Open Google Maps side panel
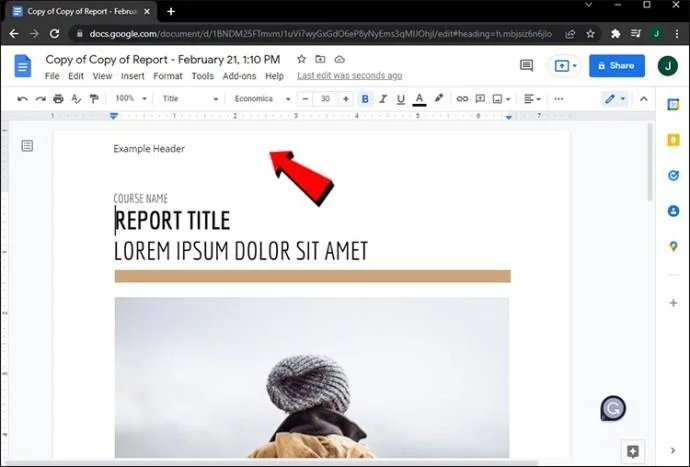Screen dimensions: 690x467 (673, 246)
